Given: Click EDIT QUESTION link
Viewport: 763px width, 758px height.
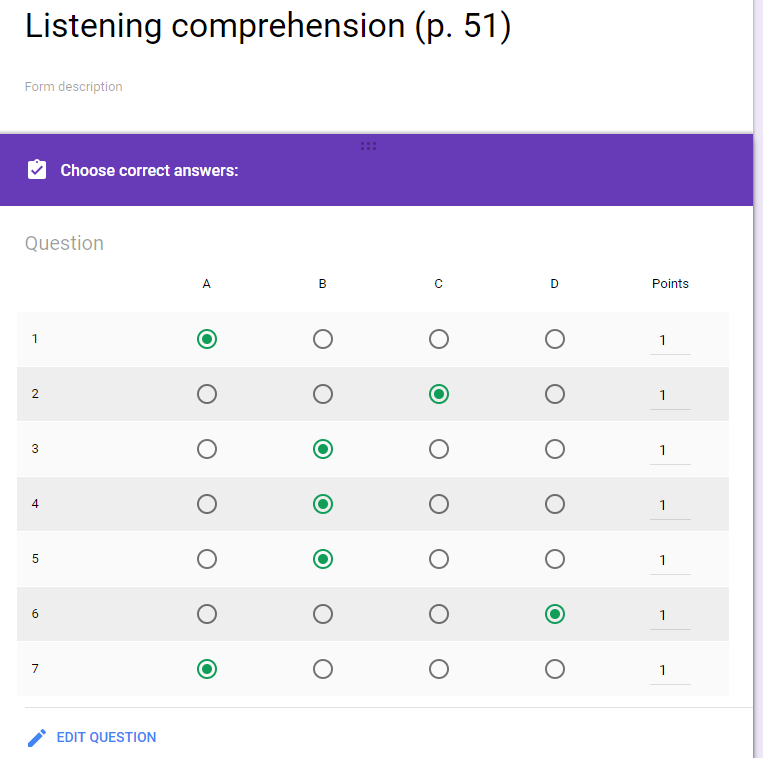Looking at the screenshot, I should pyautogui.click(x=106, y=738).
